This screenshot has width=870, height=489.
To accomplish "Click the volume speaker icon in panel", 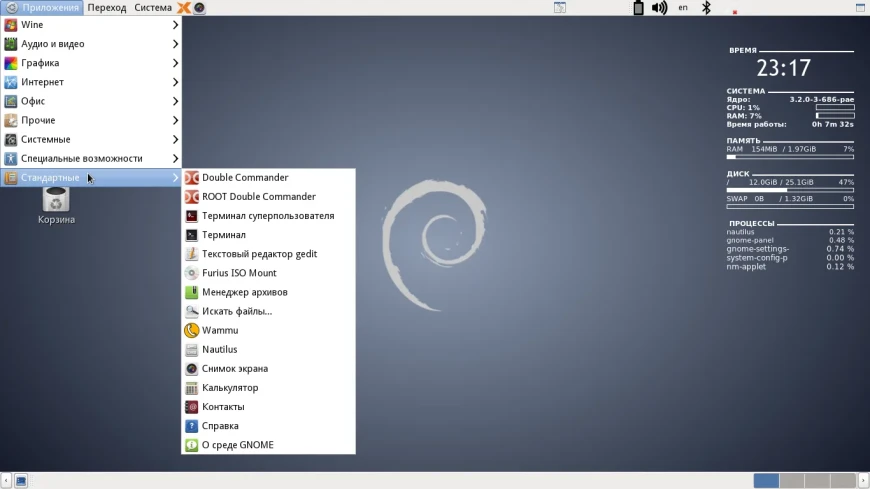I will (x=659, y=8).
